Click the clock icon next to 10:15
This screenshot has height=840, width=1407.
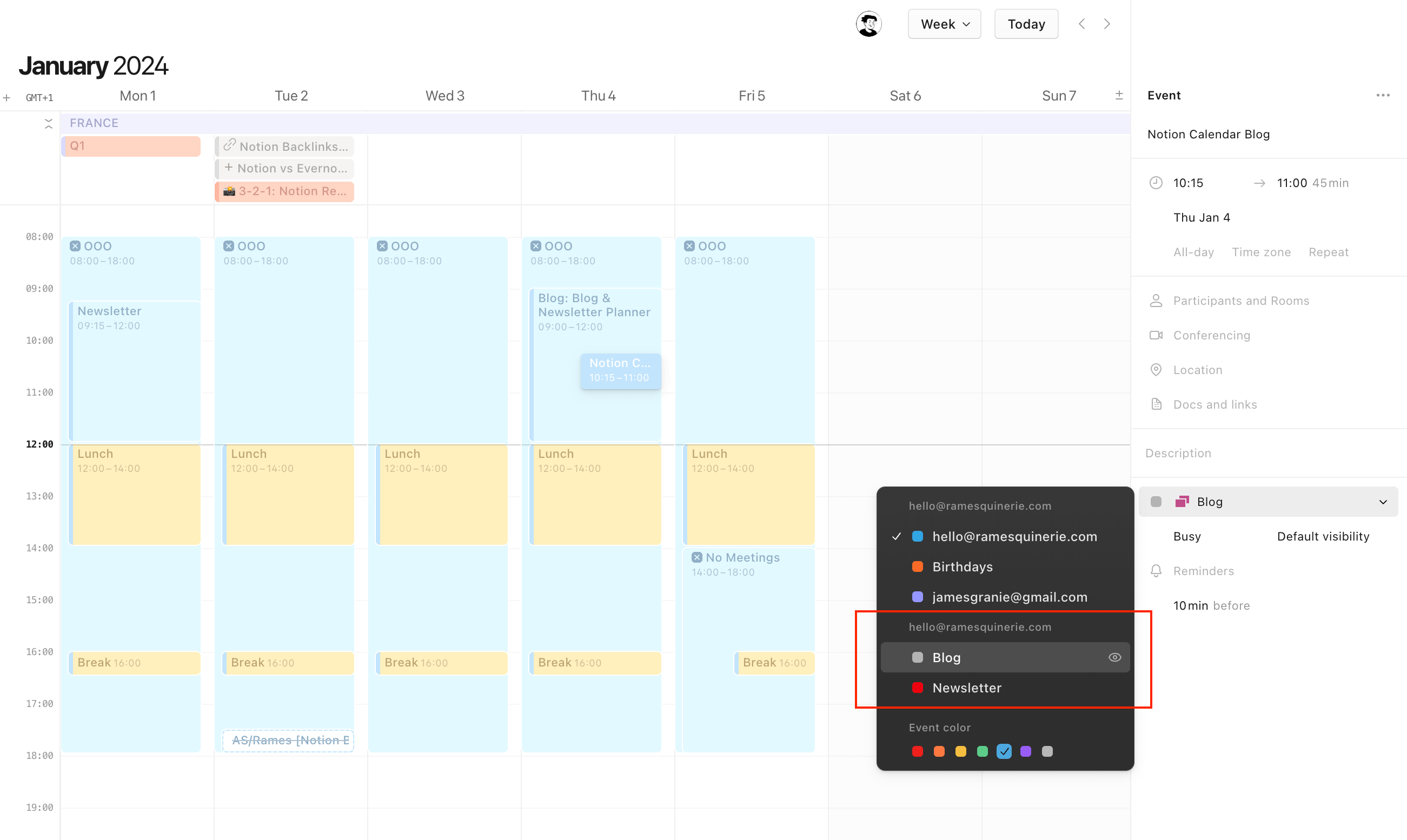tap(1156, 183)
